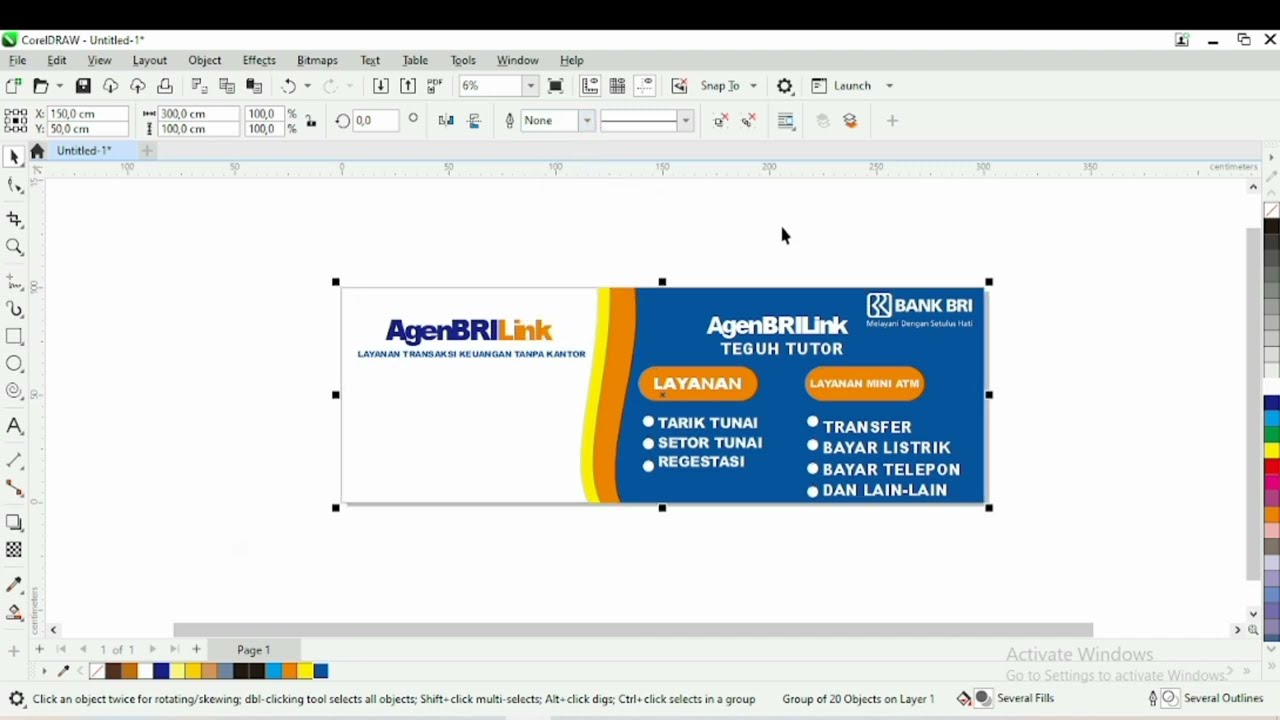Screen dimensions: 1280x720
Task: Switch to the Untitled-1 document tab
Action: coord(84,151)
